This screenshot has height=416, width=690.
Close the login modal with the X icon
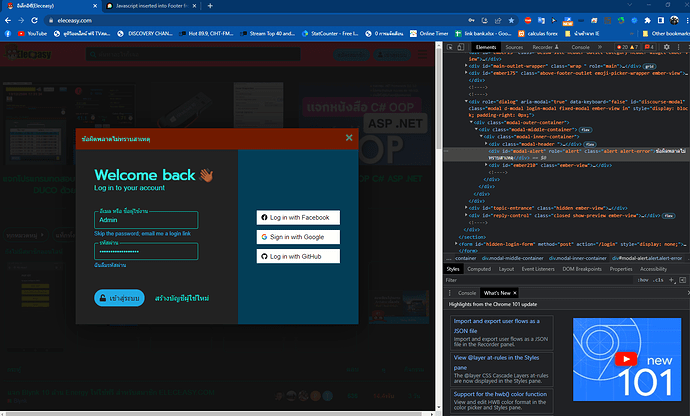coord(349,138)
